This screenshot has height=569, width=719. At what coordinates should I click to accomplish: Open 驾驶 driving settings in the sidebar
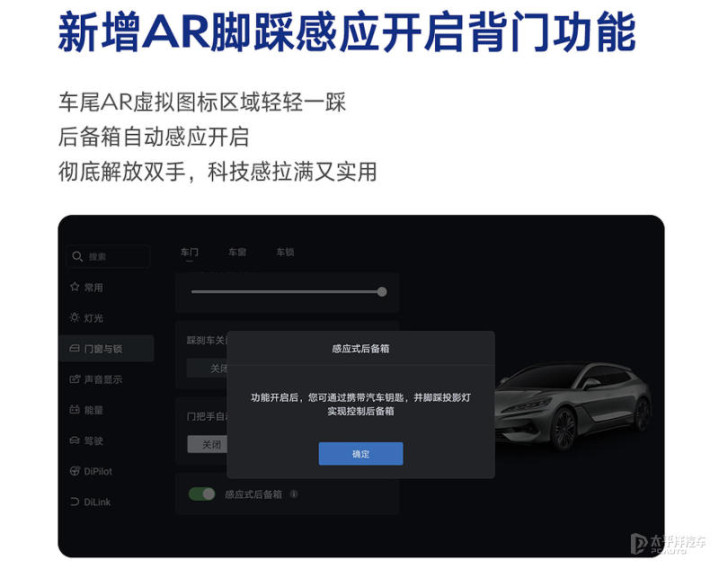87,441
